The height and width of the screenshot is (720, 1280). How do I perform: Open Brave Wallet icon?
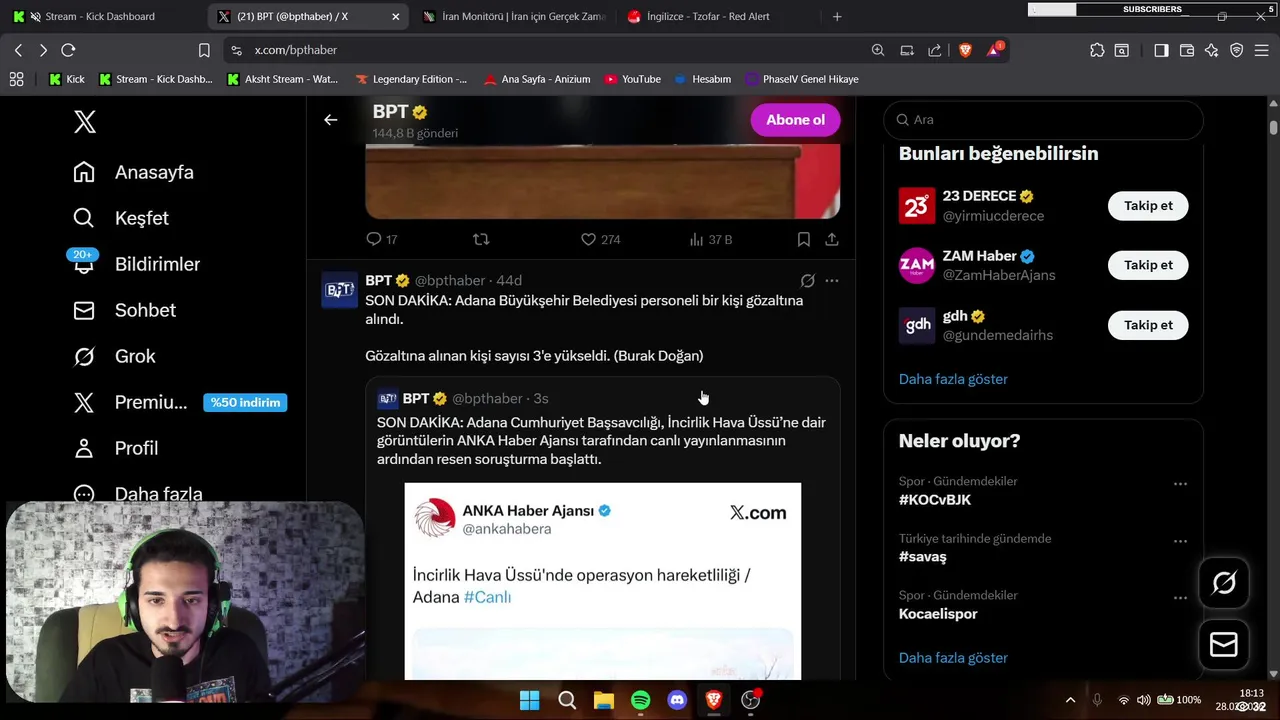pyautogui.click(x=1187, y=50)
